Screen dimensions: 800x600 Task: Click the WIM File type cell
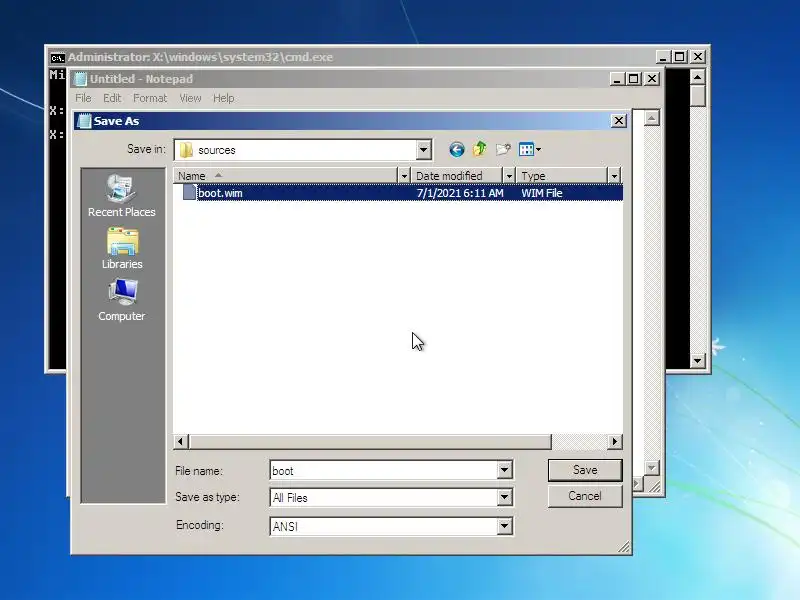click(x=541, y=193)
